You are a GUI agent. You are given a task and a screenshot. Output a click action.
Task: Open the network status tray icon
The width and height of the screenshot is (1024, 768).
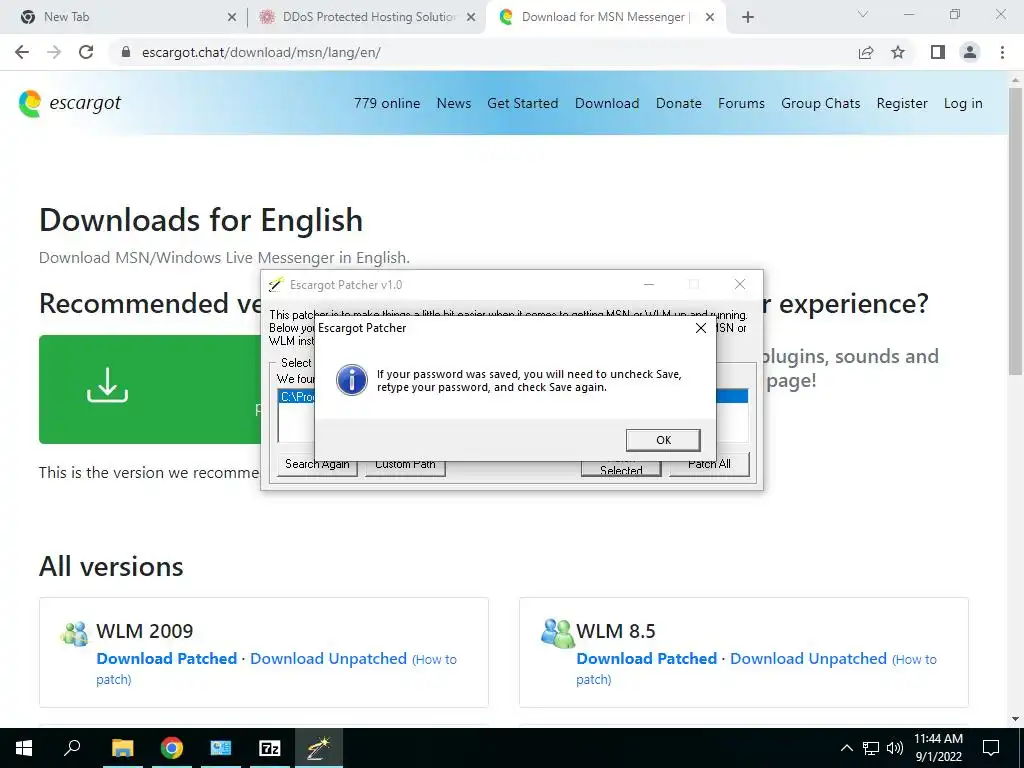[x=871, y=748]
